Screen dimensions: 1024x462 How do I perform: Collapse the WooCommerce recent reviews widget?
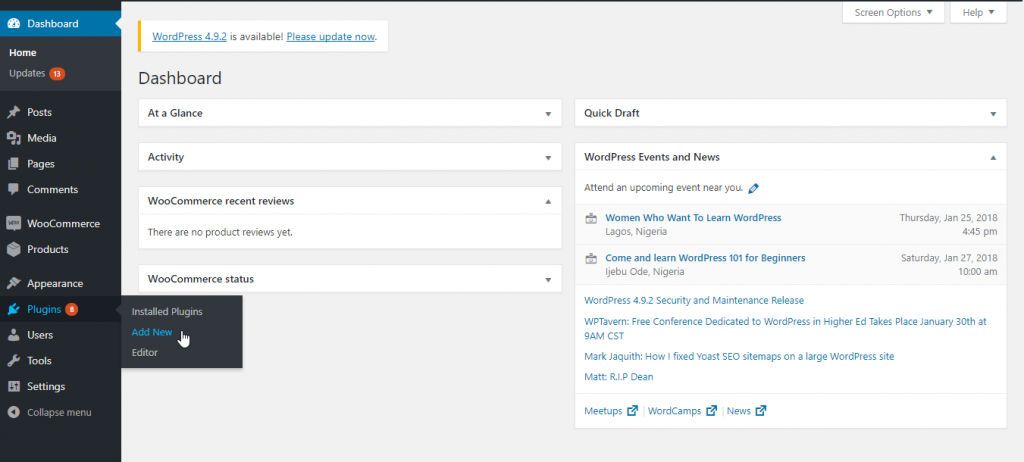[548, 201]
